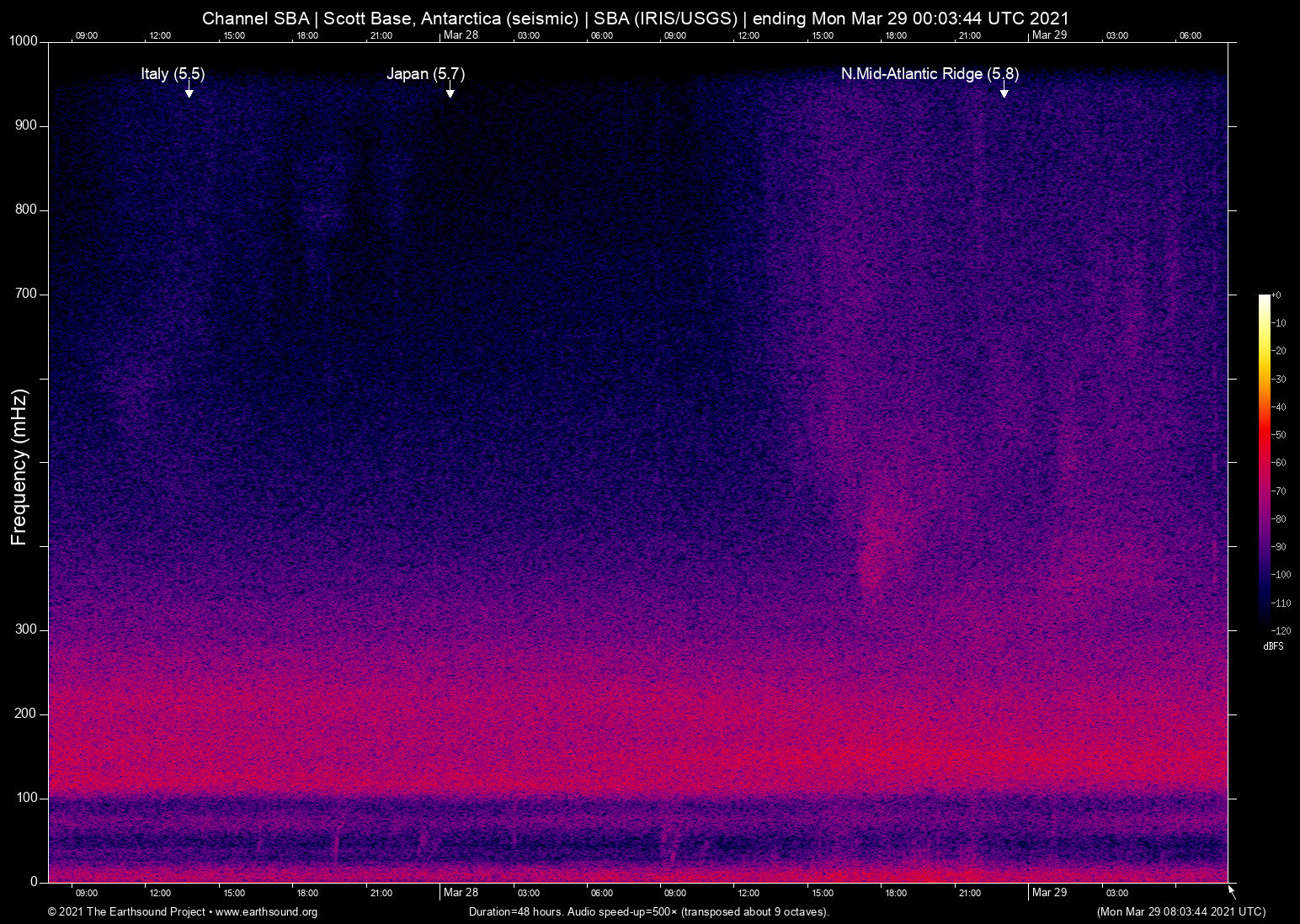Click the 1000 frequency tick label
Screen dimensions: 1300x924
(23, 41)
